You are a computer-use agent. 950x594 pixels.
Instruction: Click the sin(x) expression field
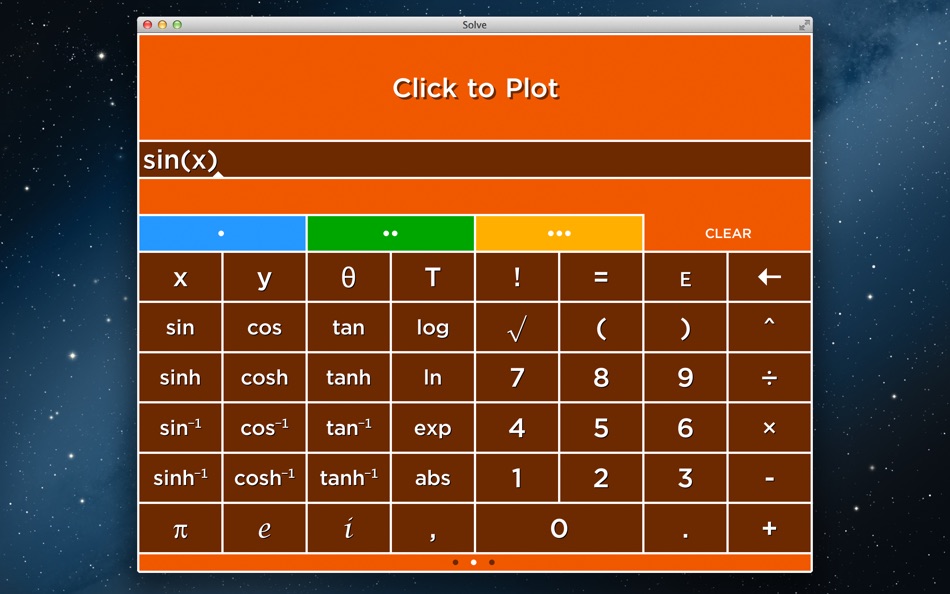pos(475,160)
